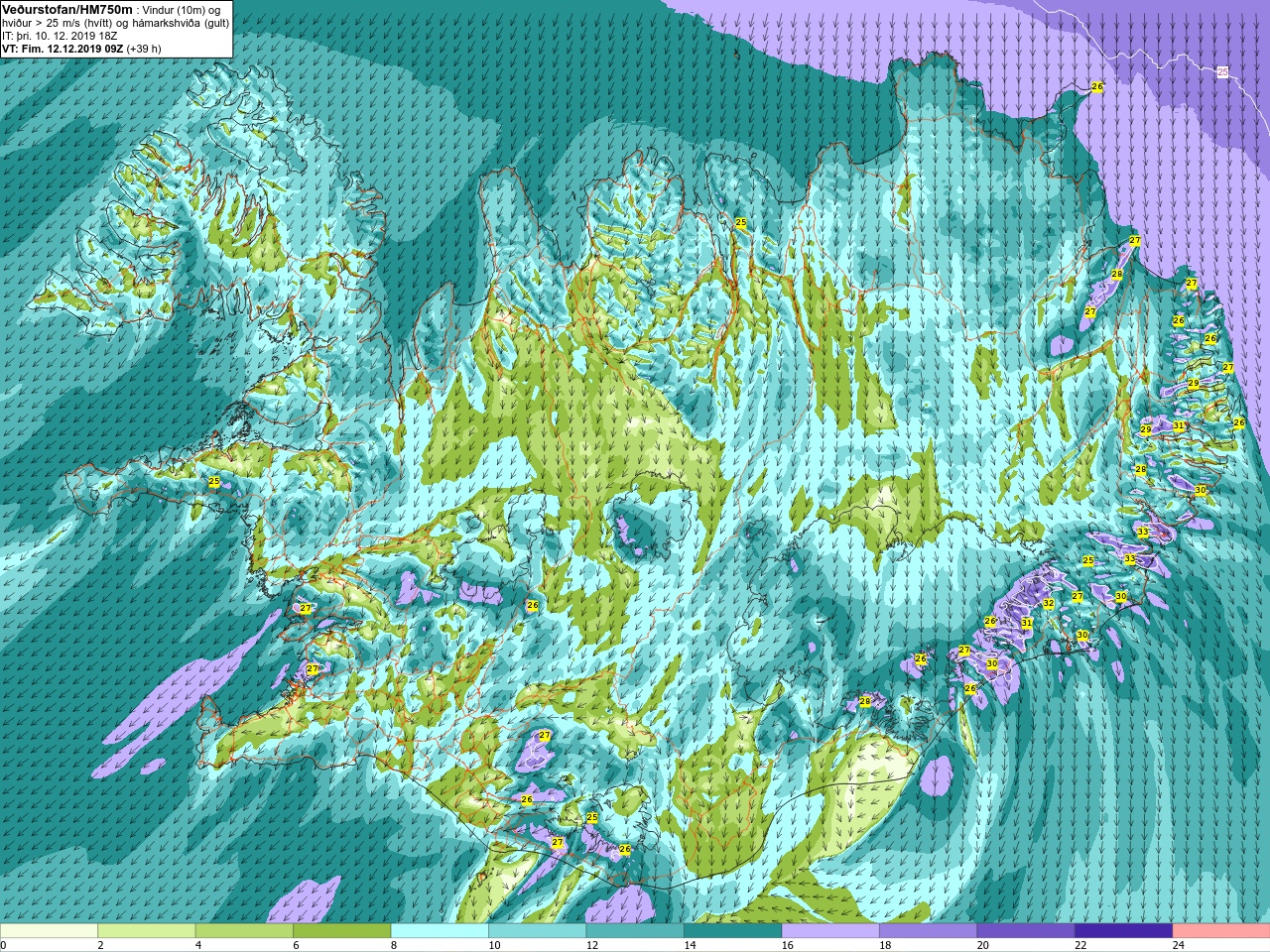The height and width of the screenshot is (952, 1270).
Task: Click the 6–8 m/s olive green legend swatch
Action: click(x=341, y=931)
